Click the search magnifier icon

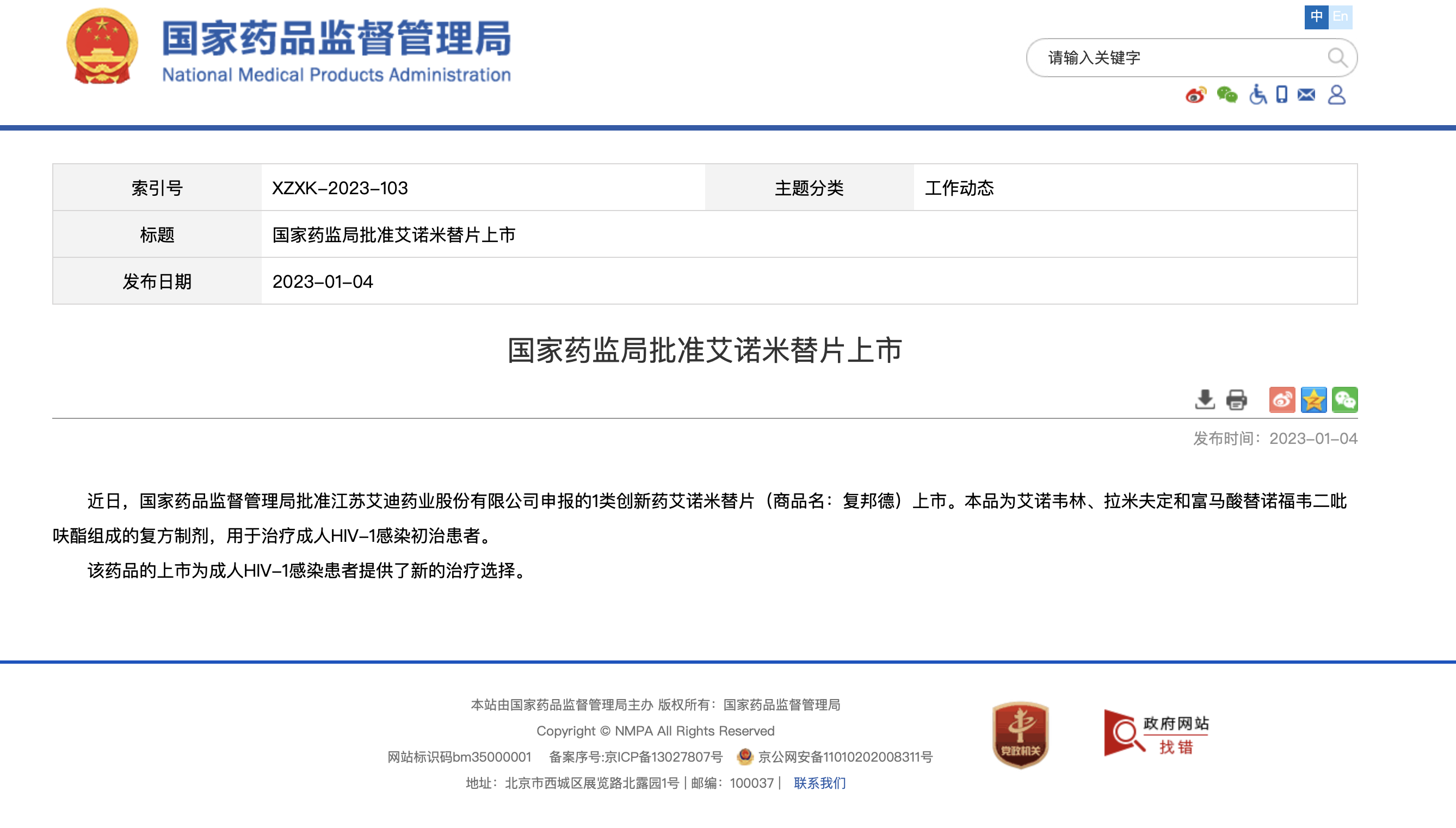point(1337,58)
